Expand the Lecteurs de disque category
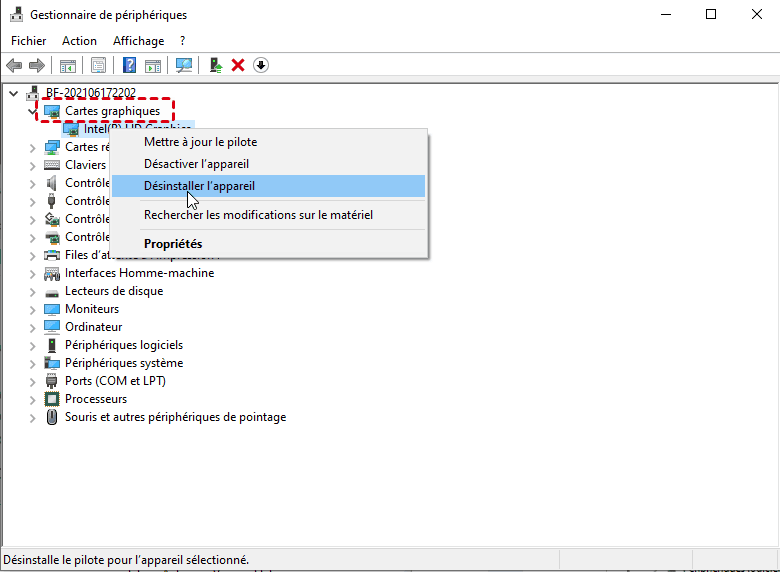 click(32, 291)
